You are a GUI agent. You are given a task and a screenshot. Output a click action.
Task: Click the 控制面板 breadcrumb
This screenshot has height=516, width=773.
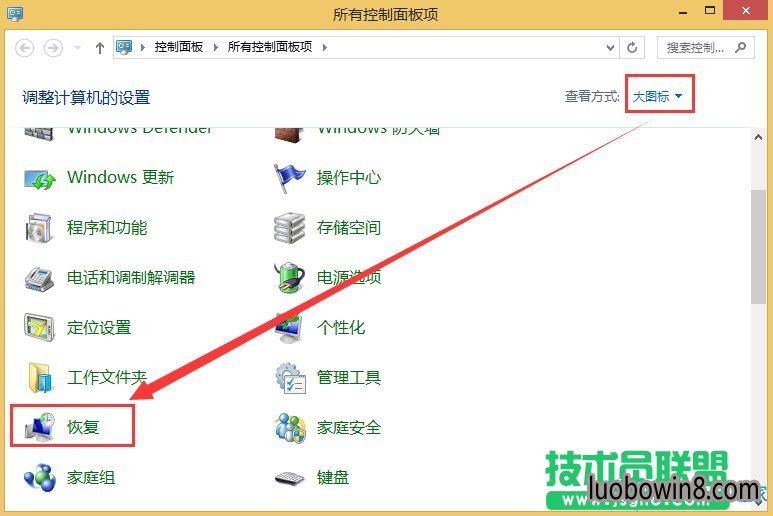(x=179, y=47)
